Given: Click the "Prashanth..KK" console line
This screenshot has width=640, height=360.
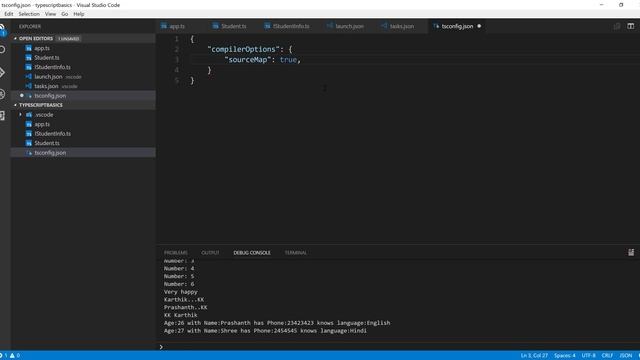Looking at the screenshot, I should click(186, 307).
